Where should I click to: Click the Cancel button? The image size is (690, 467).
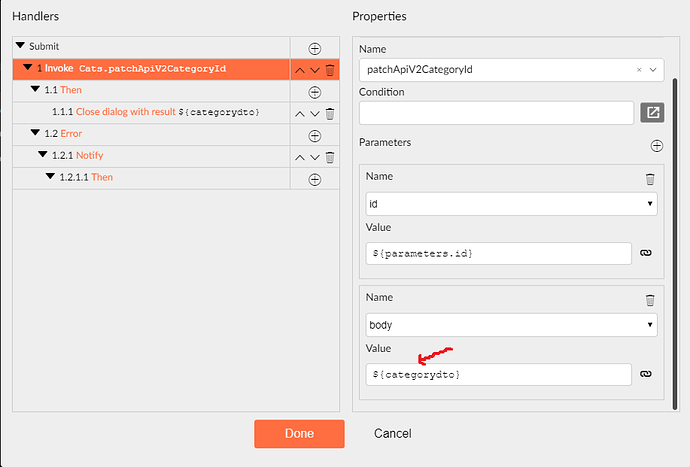coord(393,434)
